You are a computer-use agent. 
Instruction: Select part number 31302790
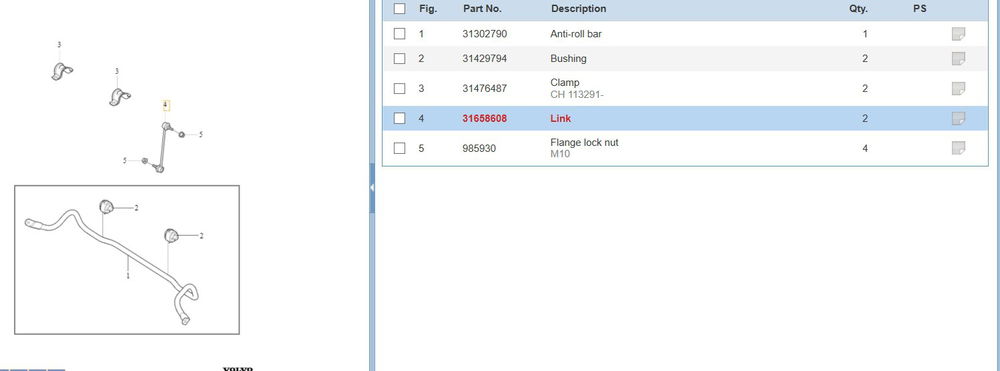(x=485, y=34)
